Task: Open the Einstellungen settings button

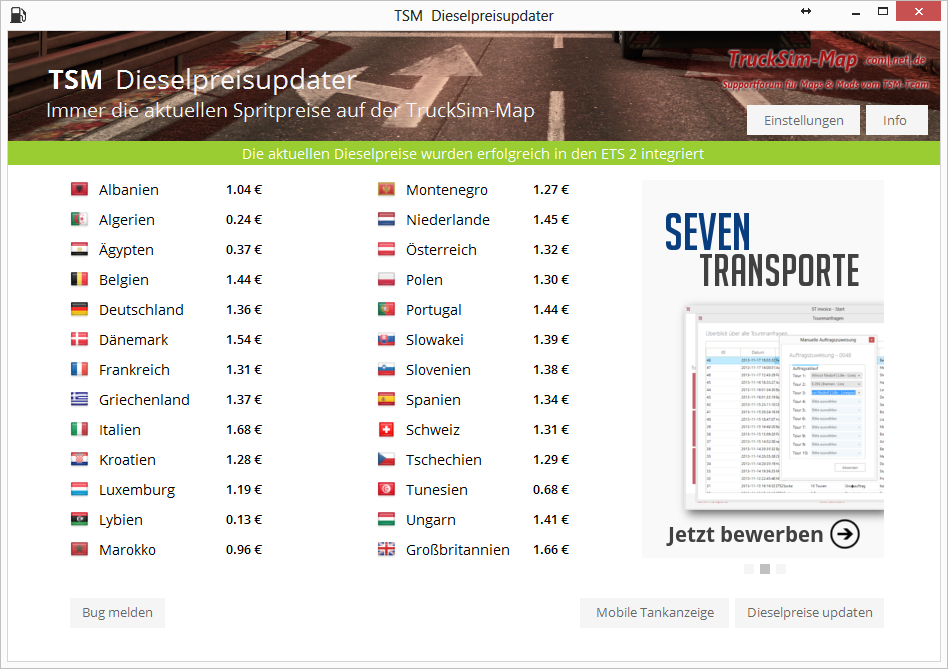Action: (804, 120)
